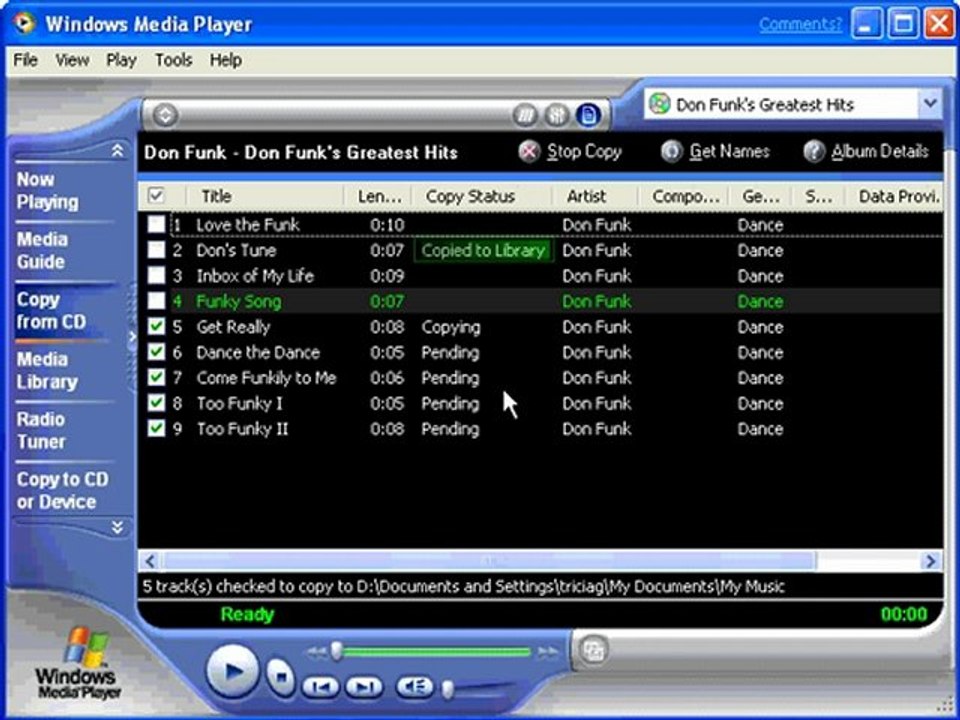Uncheck the Too Funky II checkbox

click(x=157, y=429)
